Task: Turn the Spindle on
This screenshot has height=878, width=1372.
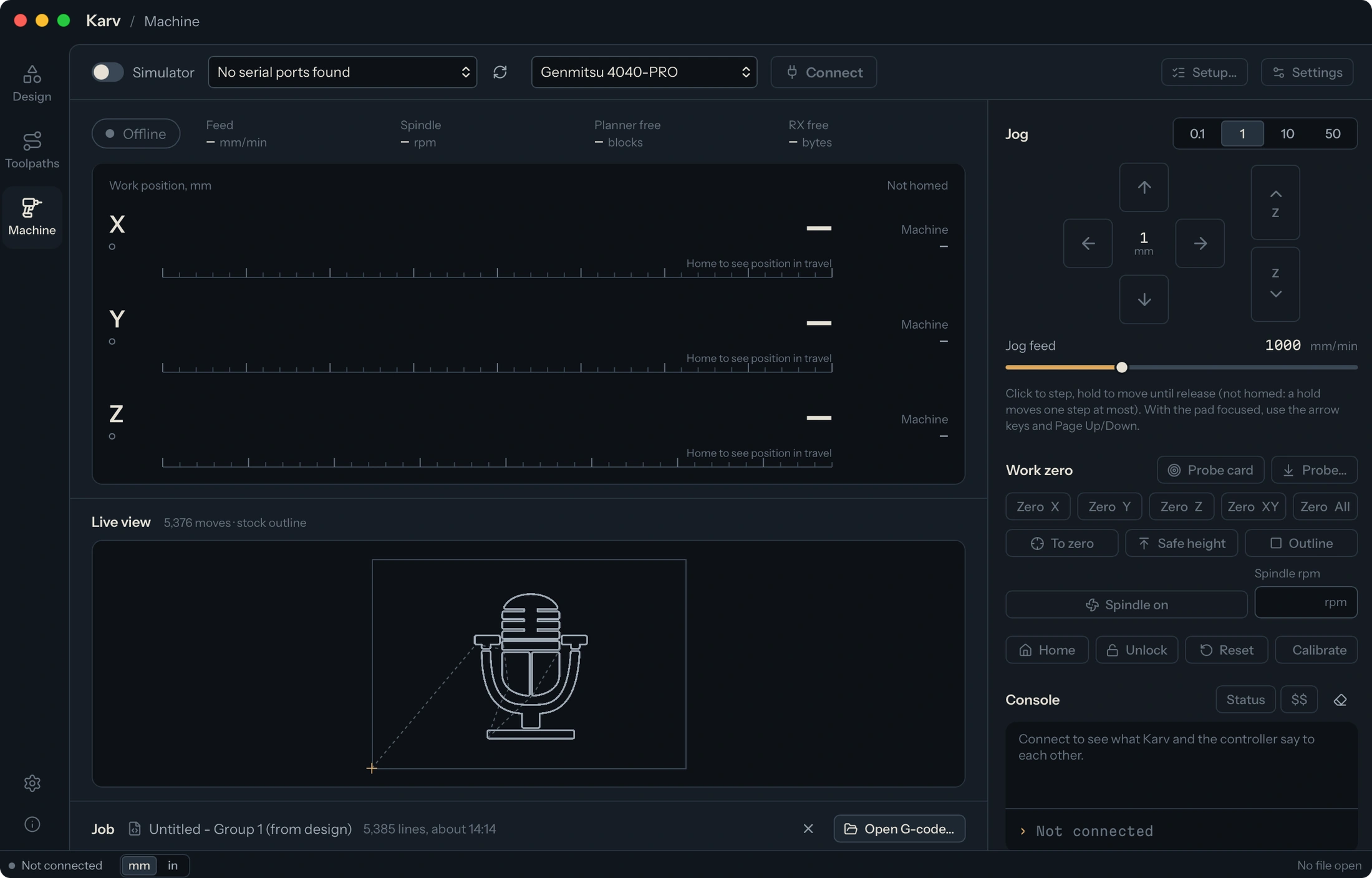Action: (1126, 605)
